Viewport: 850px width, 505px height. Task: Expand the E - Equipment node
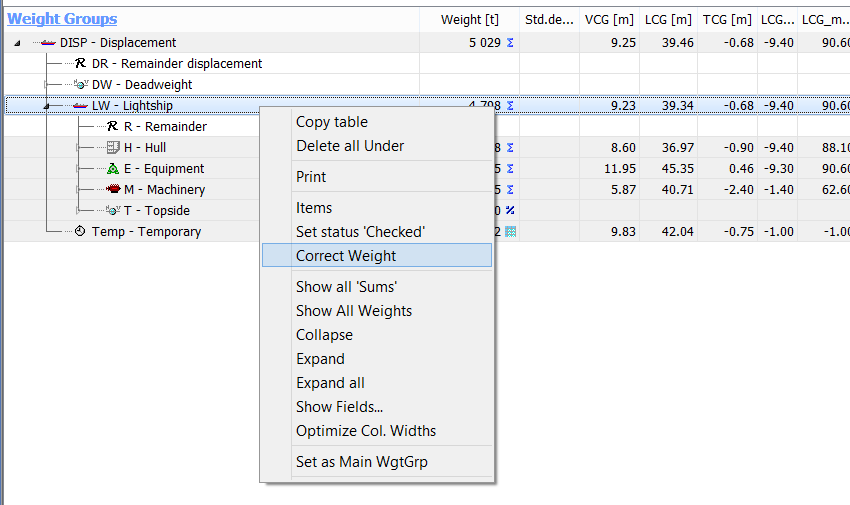click(78, 169)
